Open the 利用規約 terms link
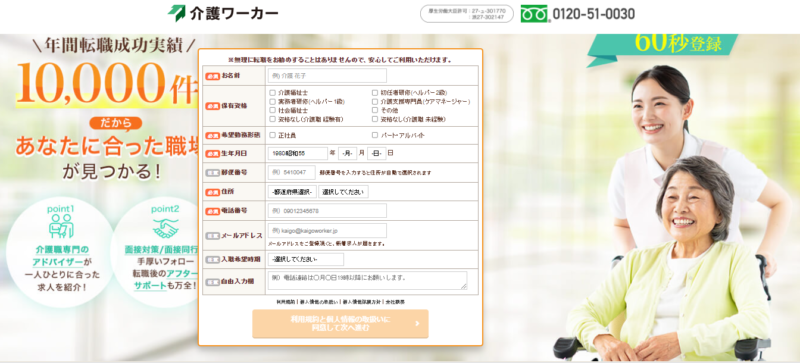The height and width of the screenshot is (363, 800). 286,302
